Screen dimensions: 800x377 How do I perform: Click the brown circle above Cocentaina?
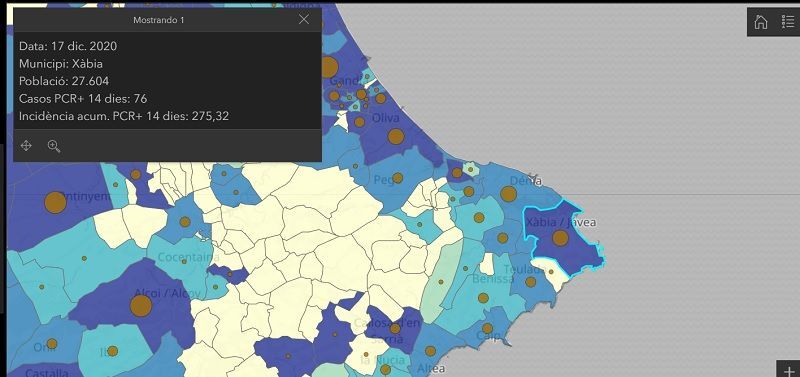coord(185,222)
